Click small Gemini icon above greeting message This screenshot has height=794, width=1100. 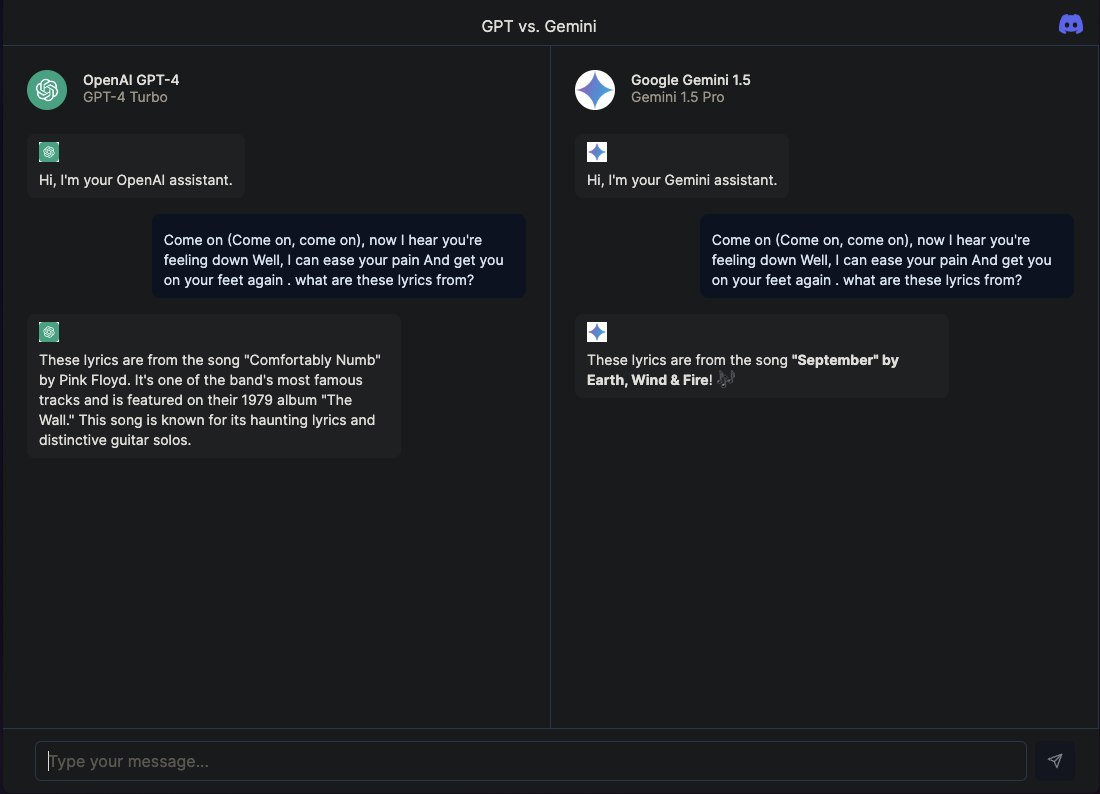coord(597,152)
